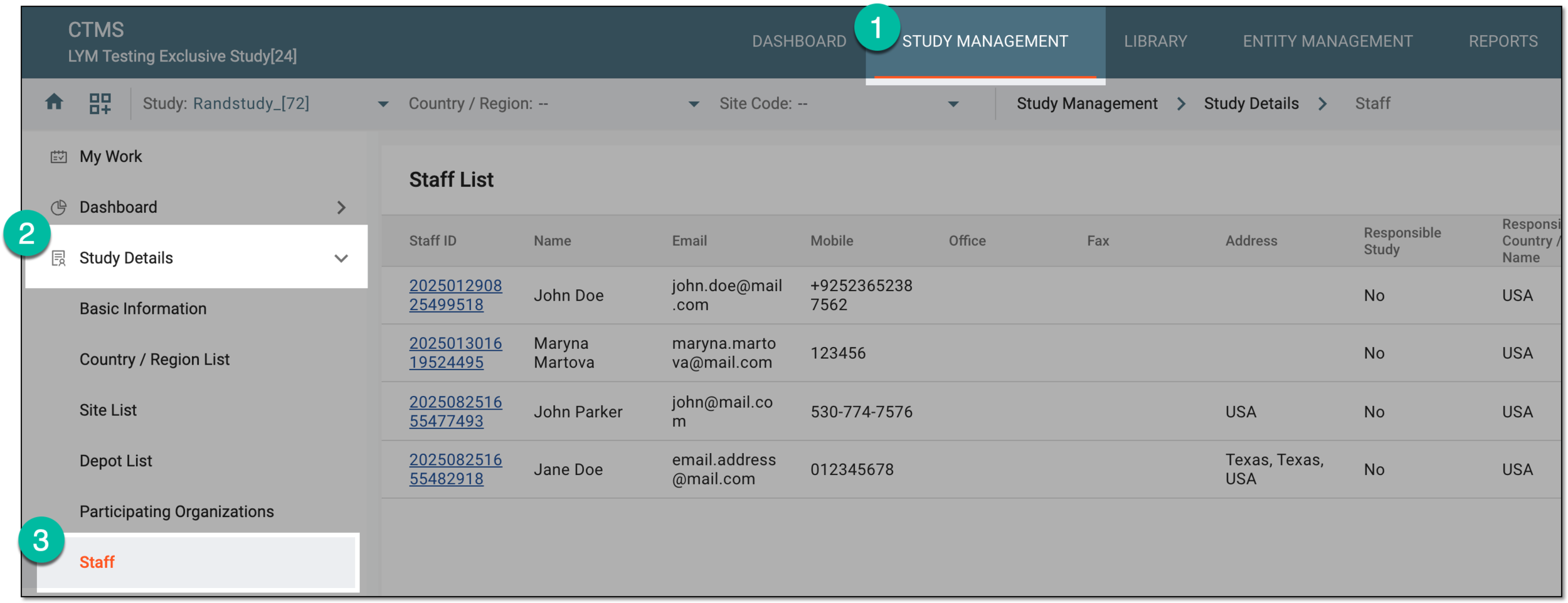Click Study Management breadcrumb
The image size is (1568, 603).
click(1087, 104)
